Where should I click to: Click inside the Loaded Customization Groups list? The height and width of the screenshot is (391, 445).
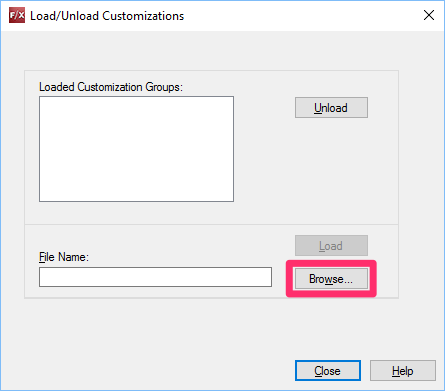coord(136,149)
